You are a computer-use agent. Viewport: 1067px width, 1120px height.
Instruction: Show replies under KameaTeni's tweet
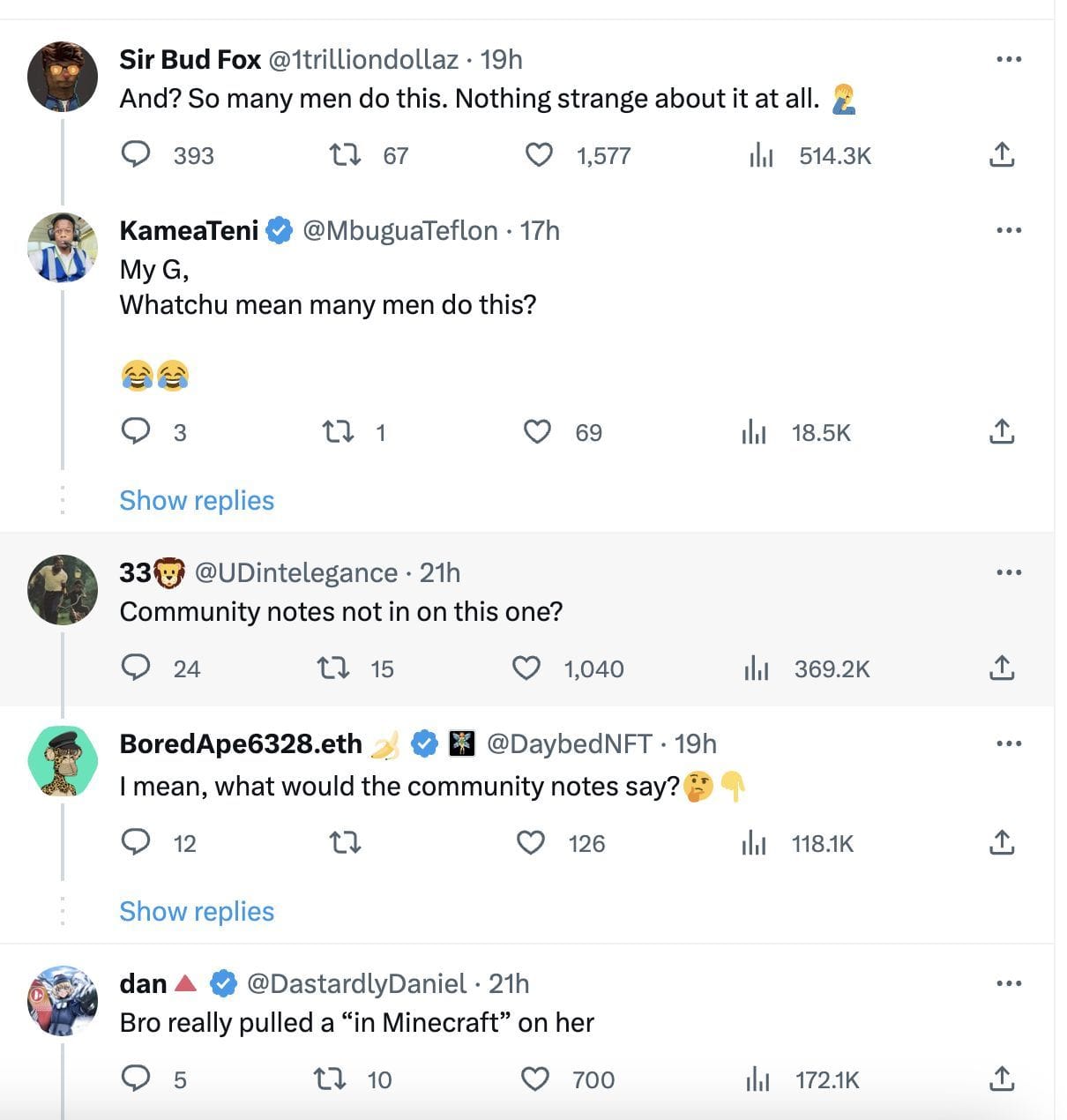197,500
